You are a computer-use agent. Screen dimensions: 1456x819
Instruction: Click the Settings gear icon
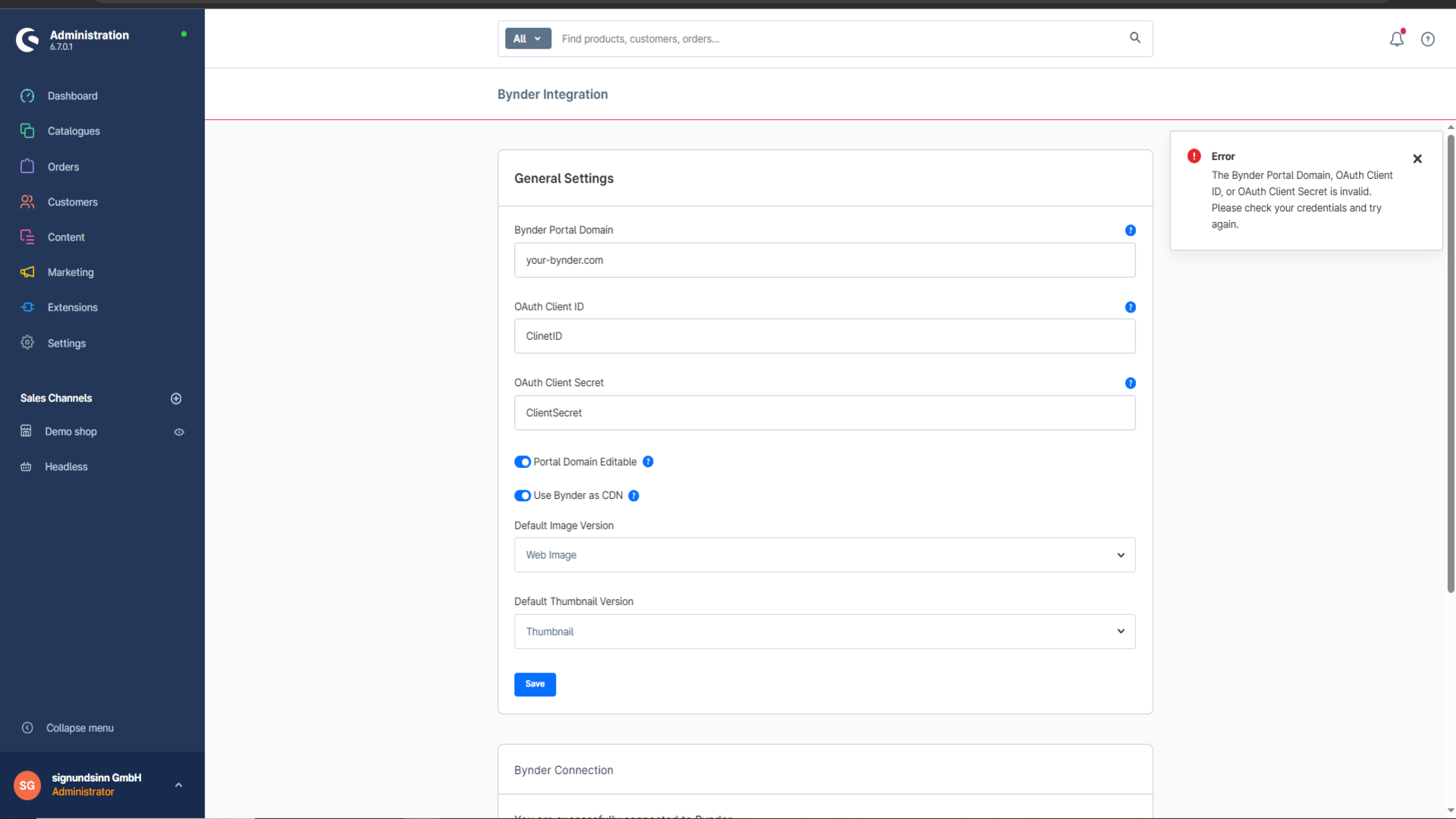[27, 343]
